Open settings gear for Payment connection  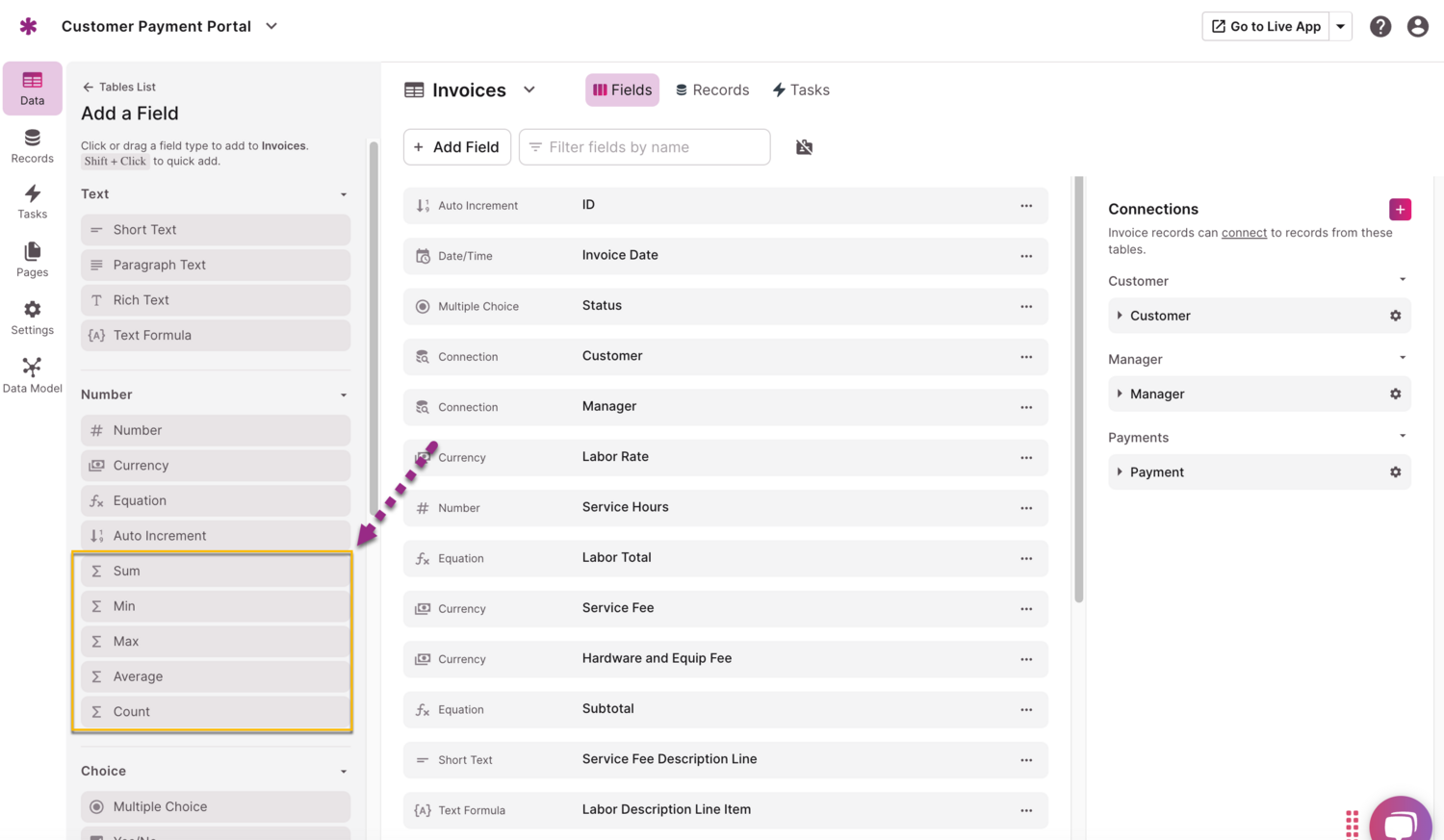click(x=1395, y=472)
